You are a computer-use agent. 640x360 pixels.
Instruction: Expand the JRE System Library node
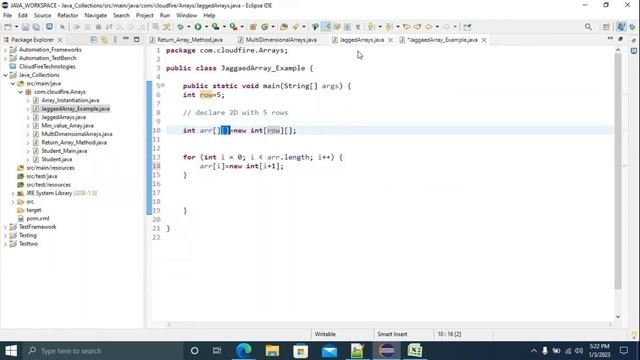[x=13, y=193]
